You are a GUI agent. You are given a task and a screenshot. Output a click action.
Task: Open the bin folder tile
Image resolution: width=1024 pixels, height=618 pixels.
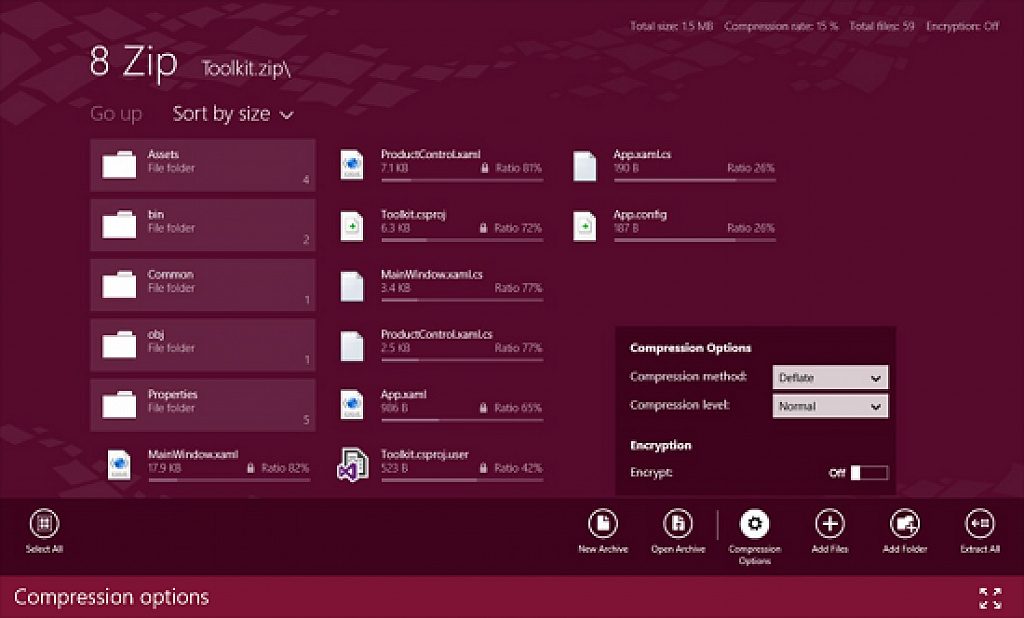202,225
